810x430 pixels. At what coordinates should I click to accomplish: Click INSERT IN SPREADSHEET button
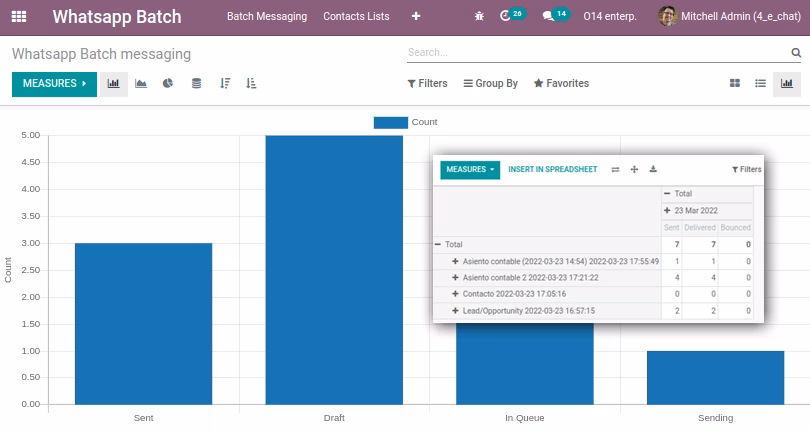[x=552, y=170]
